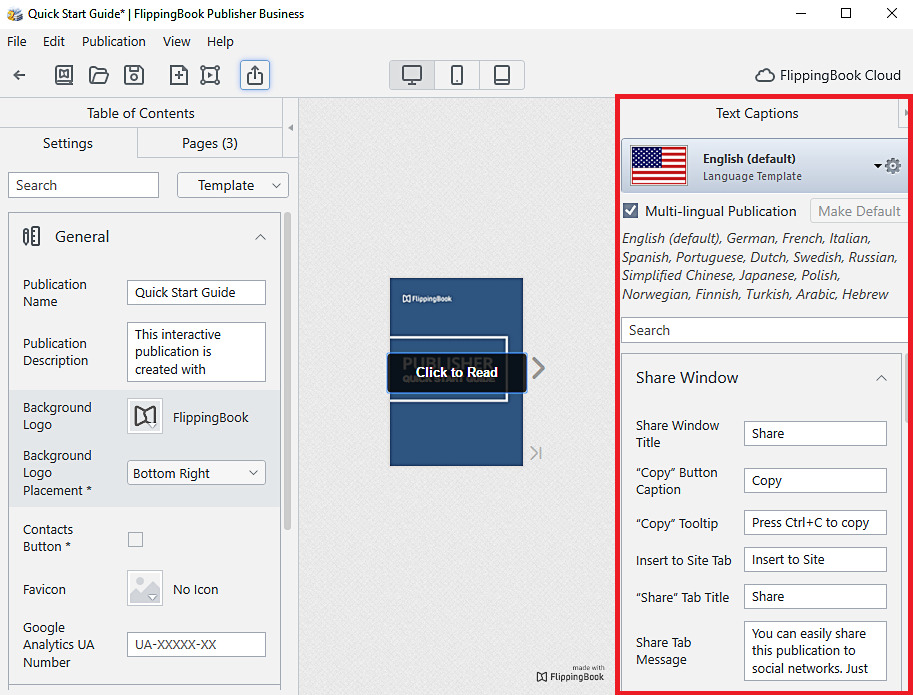Edit the Copy Tooltip field

coord(815,523)
